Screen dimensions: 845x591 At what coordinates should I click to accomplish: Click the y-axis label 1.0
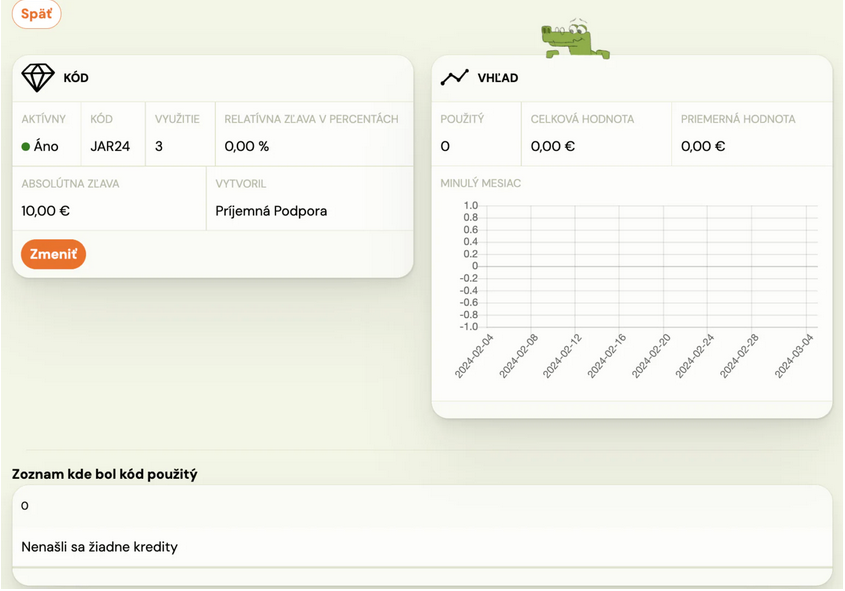[470, 206]
